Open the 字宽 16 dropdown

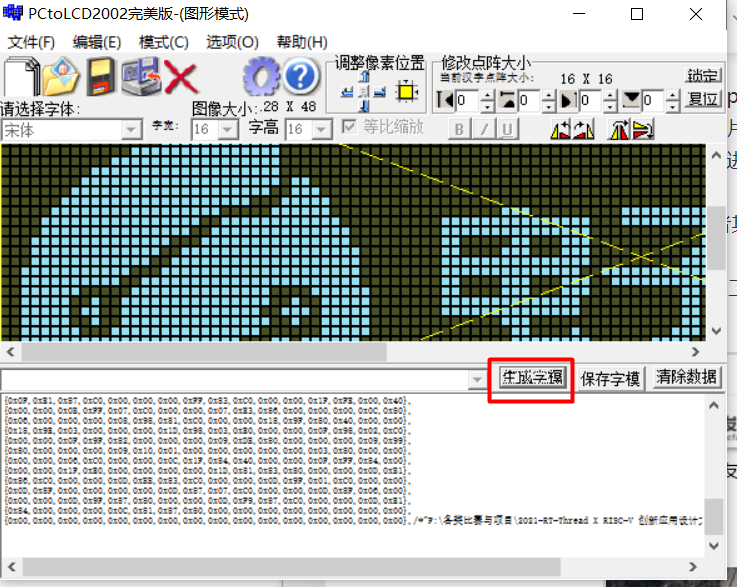pyautogui.click(x=228, y=129)
